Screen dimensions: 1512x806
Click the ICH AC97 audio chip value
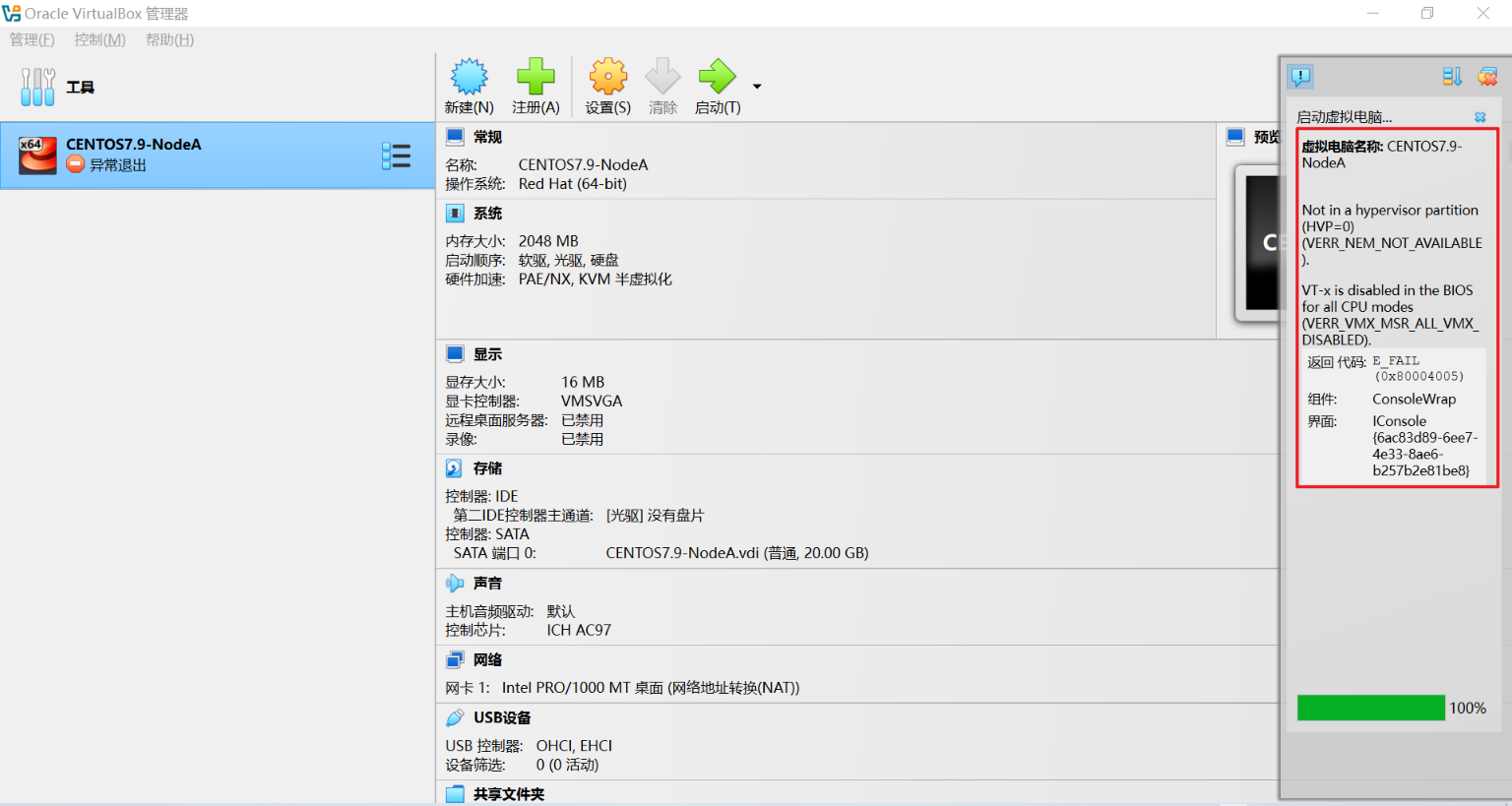[579, 631]
